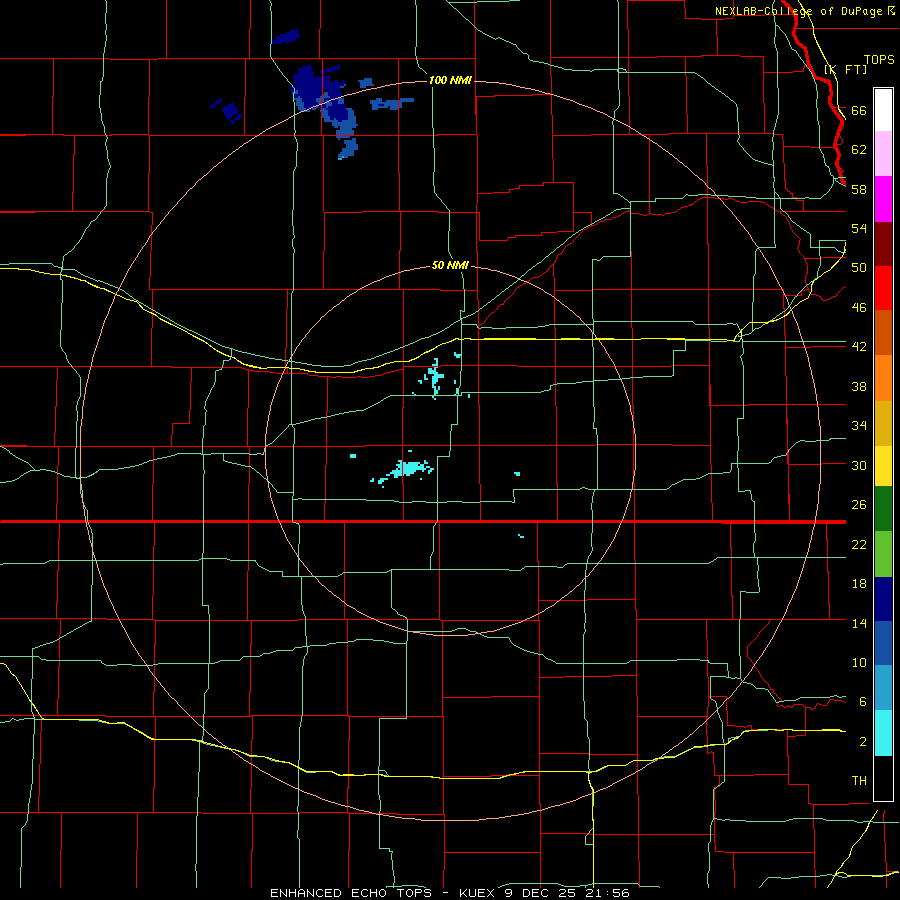Click the medium blue legend swatch
Viewport: 900px width, 900px height.
point(883,643)
